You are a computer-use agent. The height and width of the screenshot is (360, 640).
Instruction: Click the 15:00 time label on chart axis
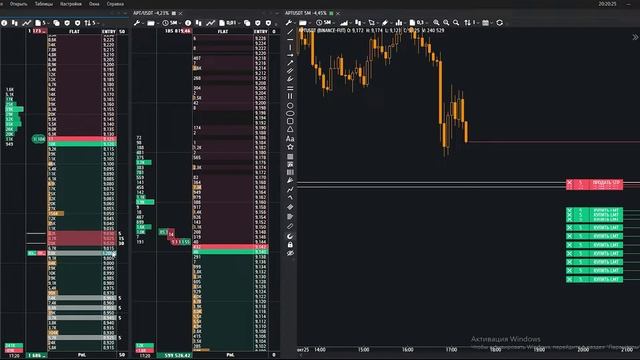pyautogui.click(x=363, y=350)
